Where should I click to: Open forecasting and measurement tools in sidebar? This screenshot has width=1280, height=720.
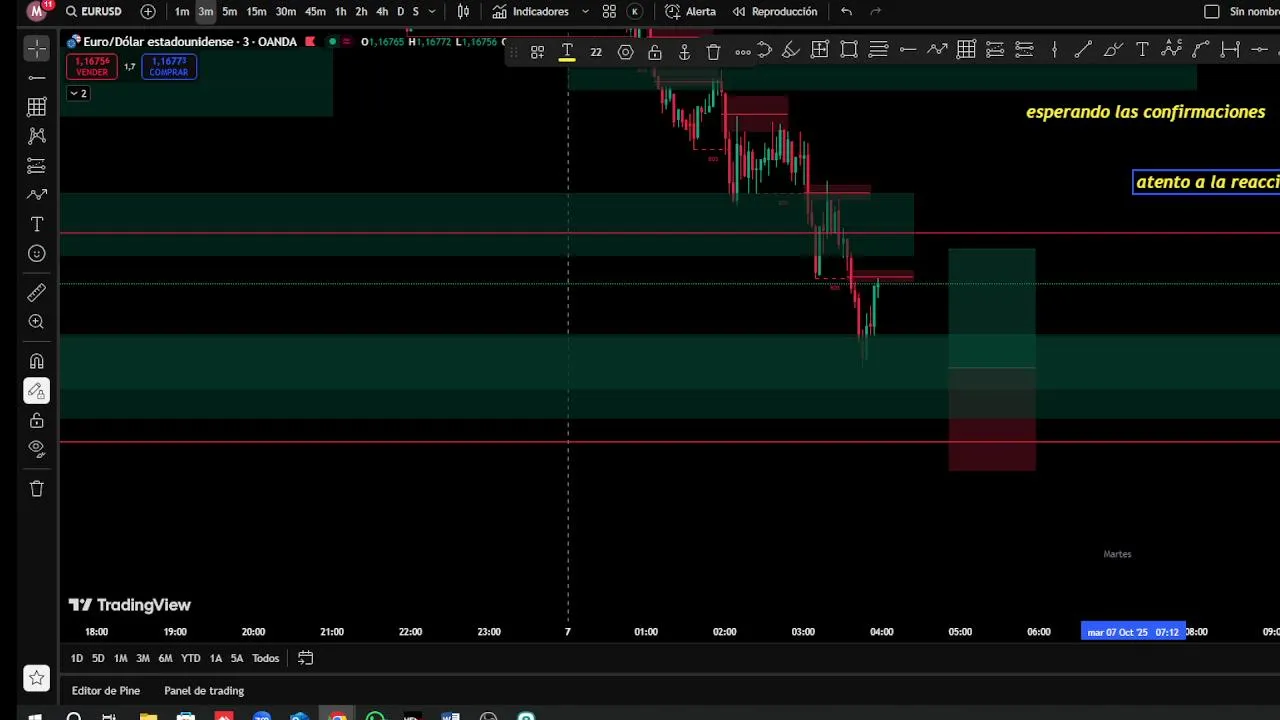coord(36,165)
